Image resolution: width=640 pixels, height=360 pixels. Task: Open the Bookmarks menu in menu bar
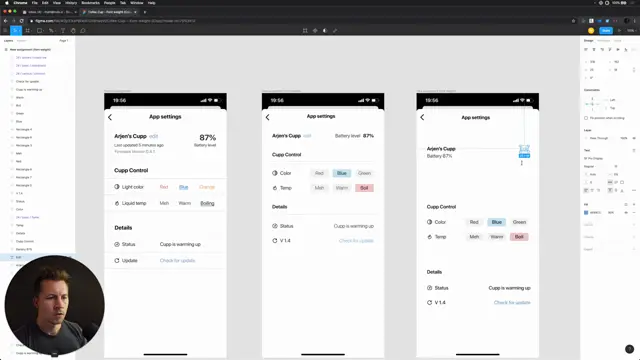pyautogui.click(x=91, y=3)
